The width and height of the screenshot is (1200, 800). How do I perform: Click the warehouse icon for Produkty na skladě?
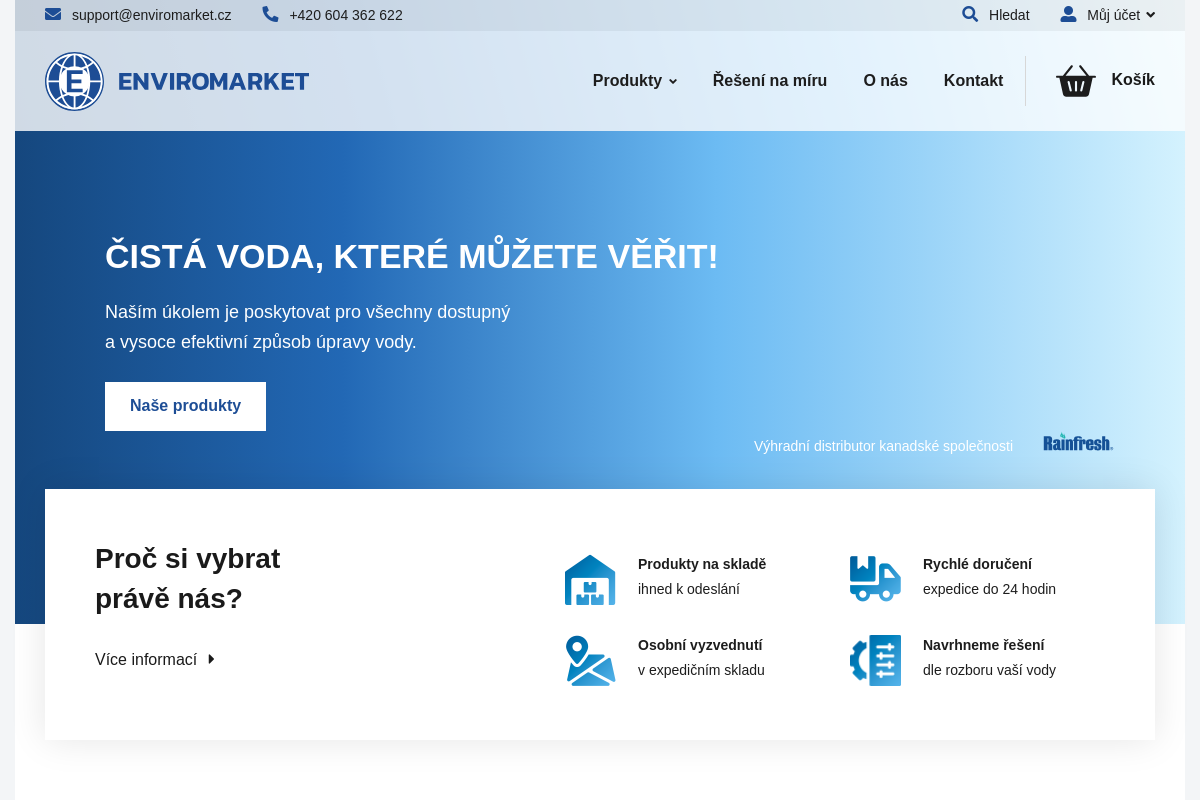[590, 578]
